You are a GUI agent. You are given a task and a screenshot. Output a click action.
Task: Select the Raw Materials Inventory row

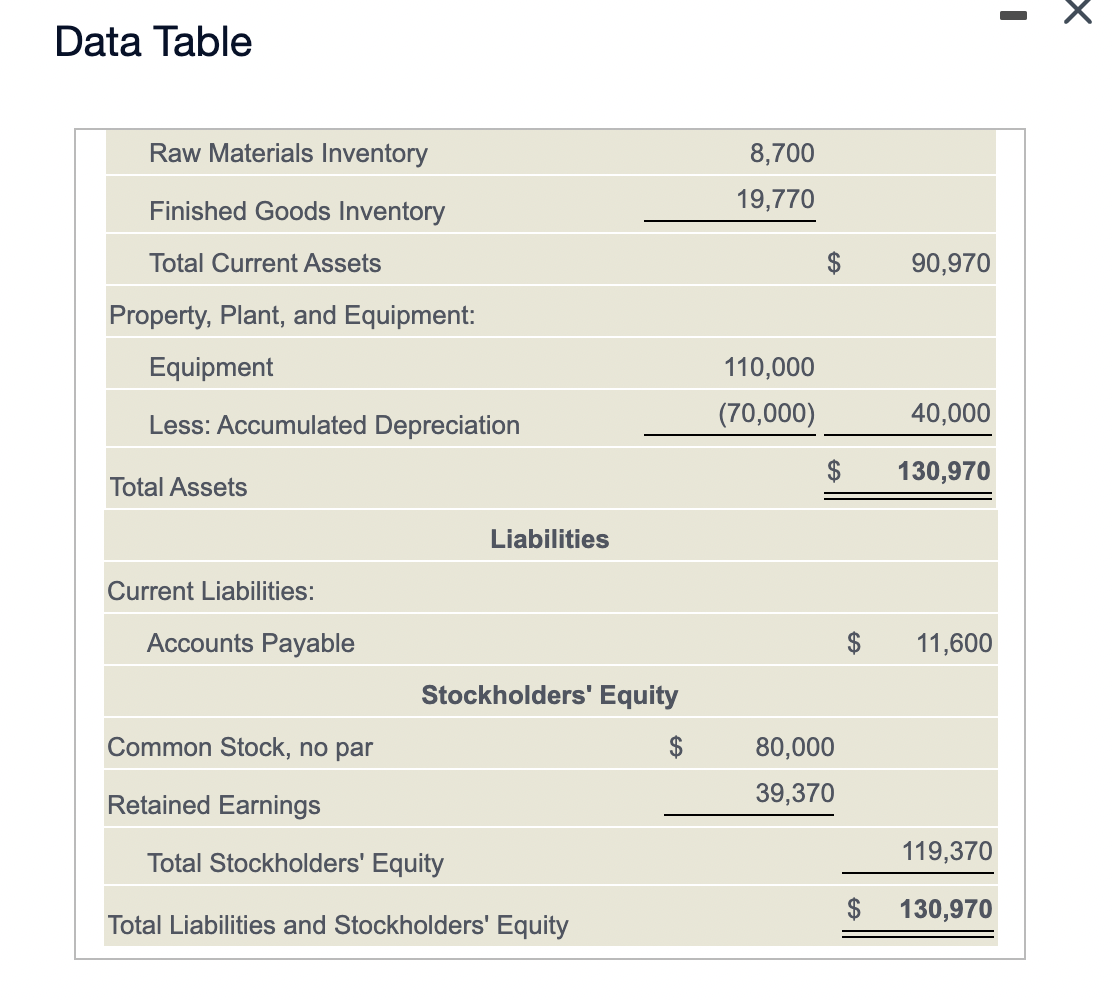coord(288,153)
